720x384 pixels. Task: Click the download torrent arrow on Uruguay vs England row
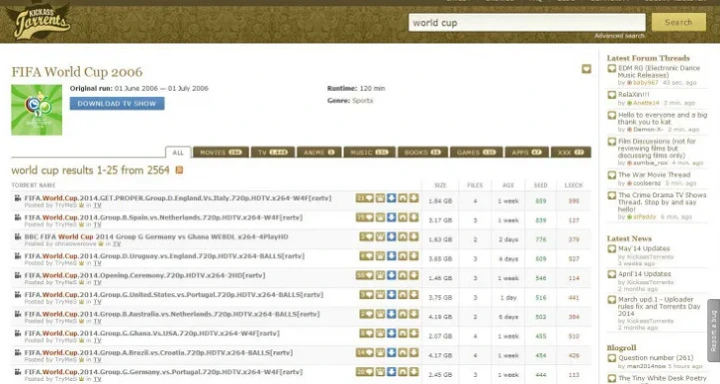[414, 256]
